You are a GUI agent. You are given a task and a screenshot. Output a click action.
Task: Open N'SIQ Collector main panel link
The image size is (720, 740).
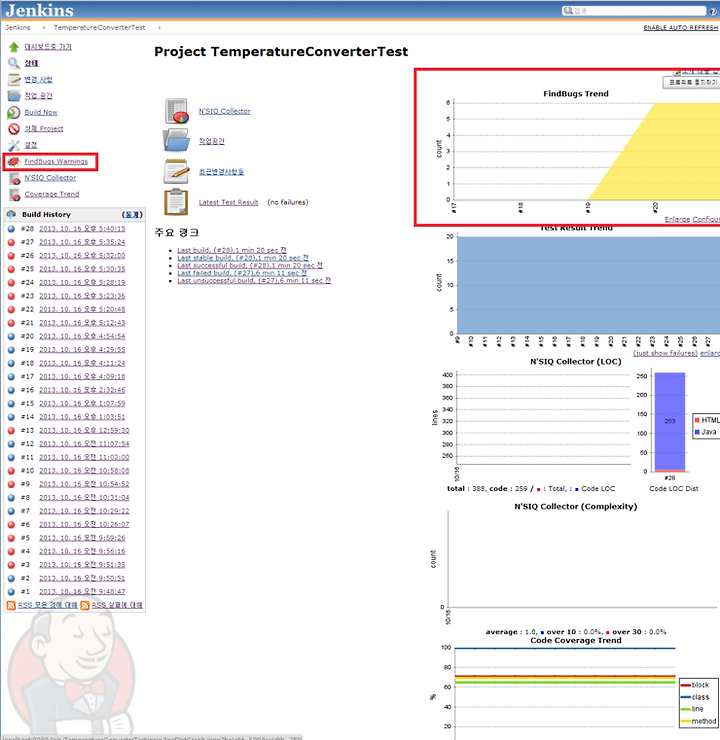coord(225,111)
